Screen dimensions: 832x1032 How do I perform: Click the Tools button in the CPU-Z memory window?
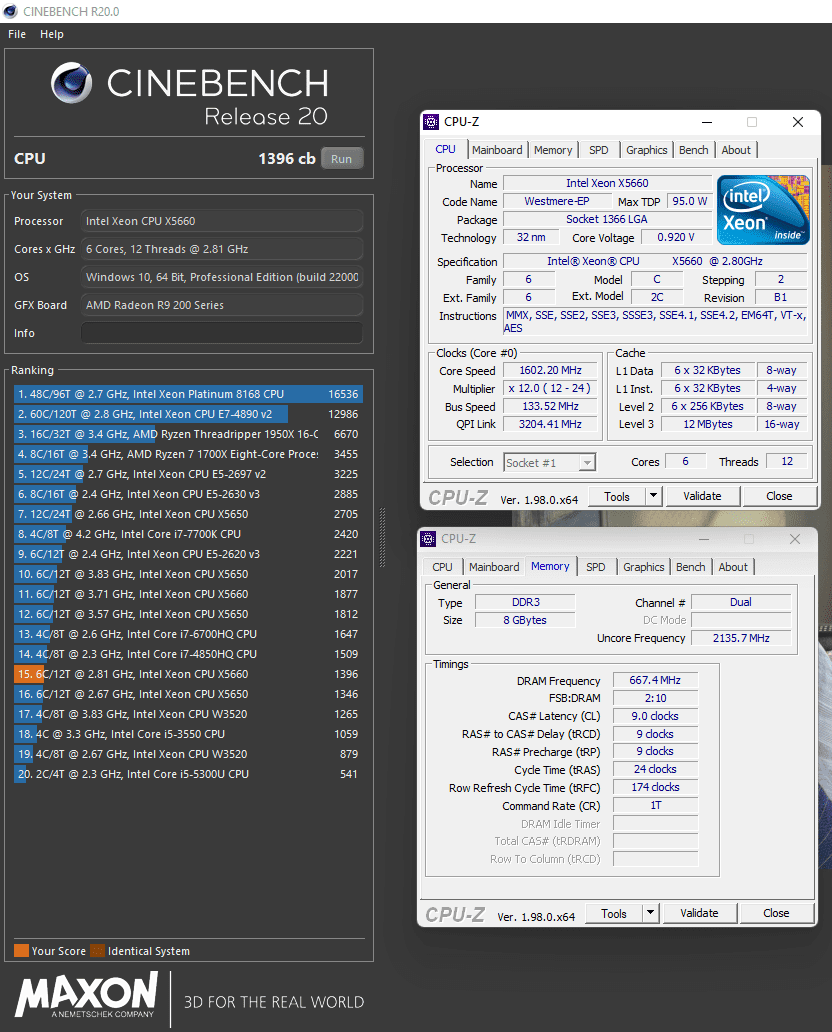(613, 913)
